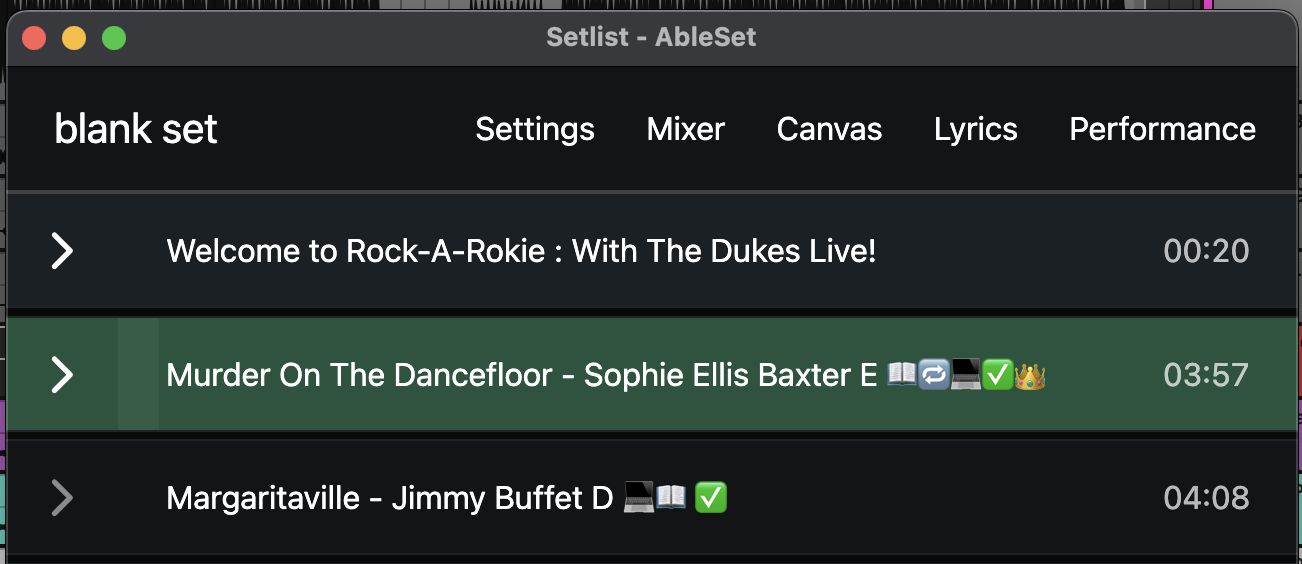Click the laptop emoji on Murder On The Dancefloor
This screenshot has width=1302, height=564.
pos(966,376)
